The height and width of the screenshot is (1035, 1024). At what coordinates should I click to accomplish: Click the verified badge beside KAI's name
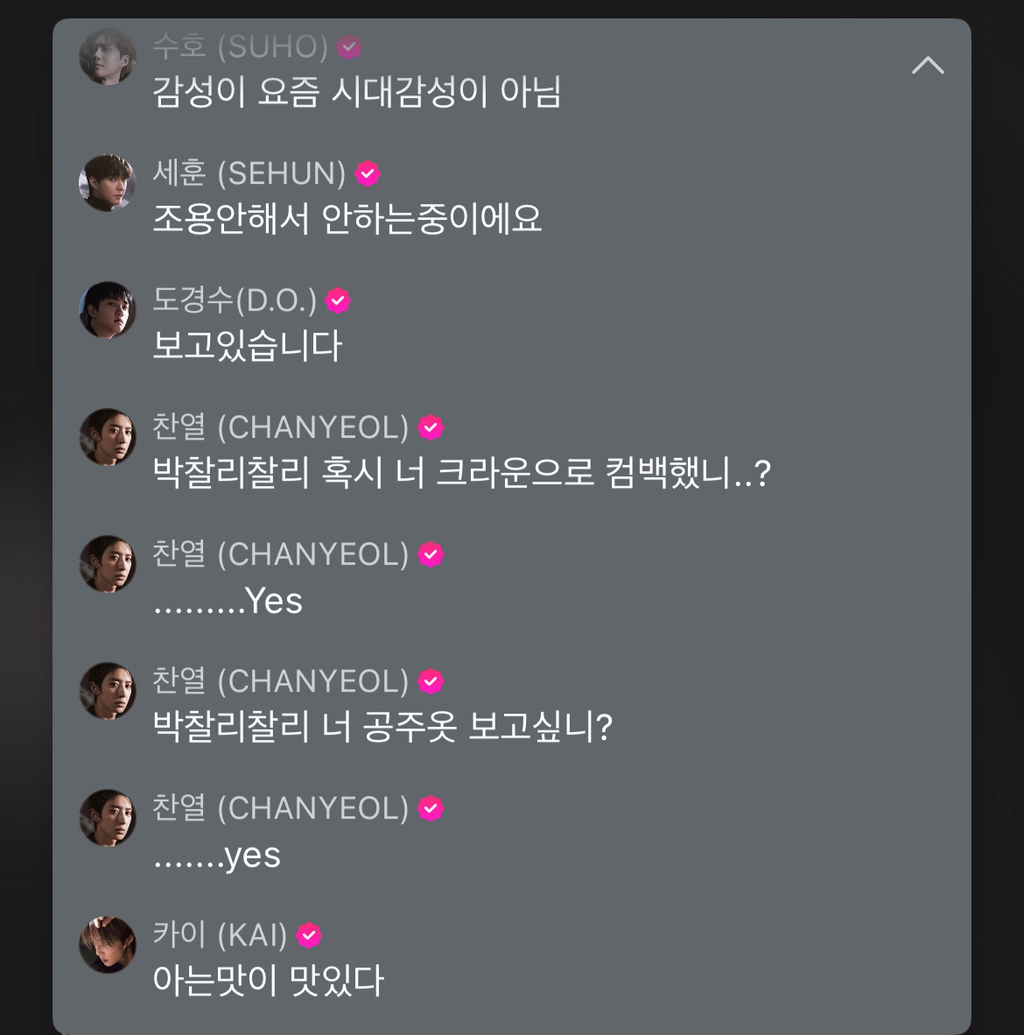[x=309, y=935]
